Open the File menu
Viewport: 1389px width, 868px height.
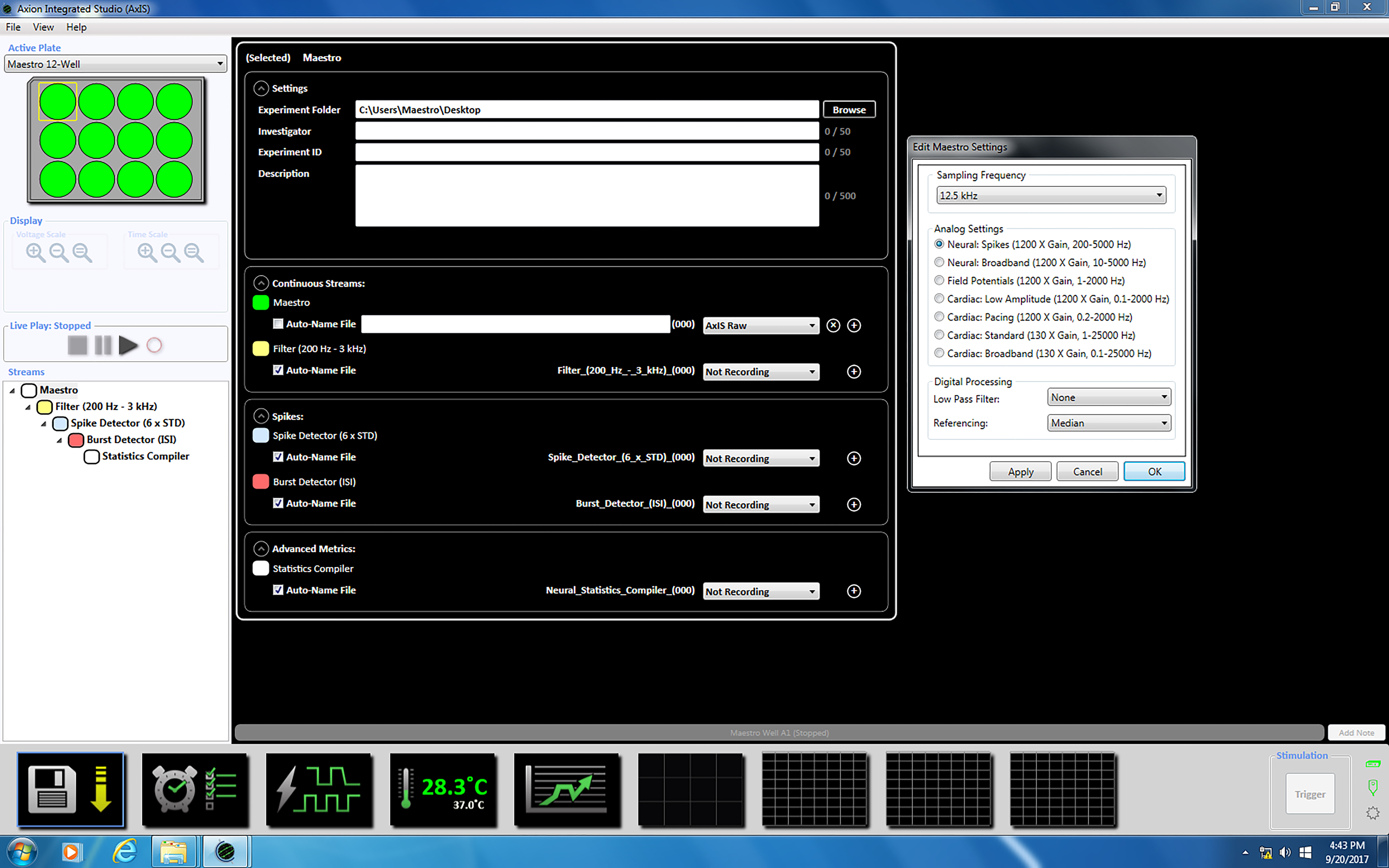click(x=13, y=27)
